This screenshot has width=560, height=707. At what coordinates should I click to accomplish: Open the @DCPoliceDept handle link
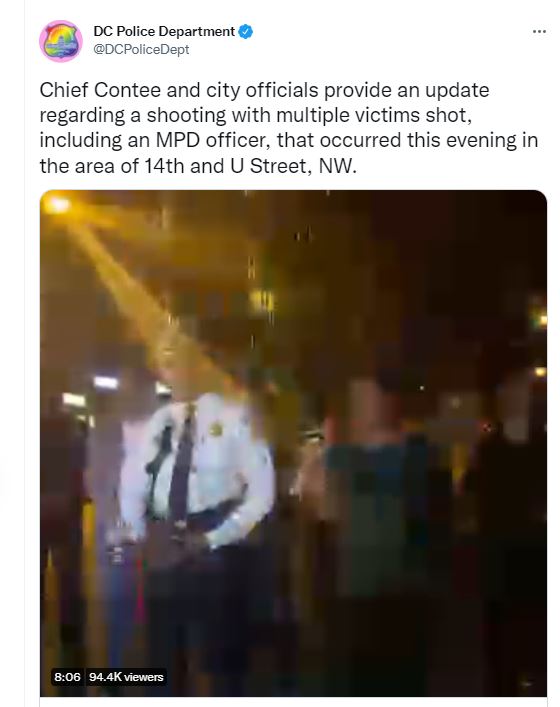[141, 49]
